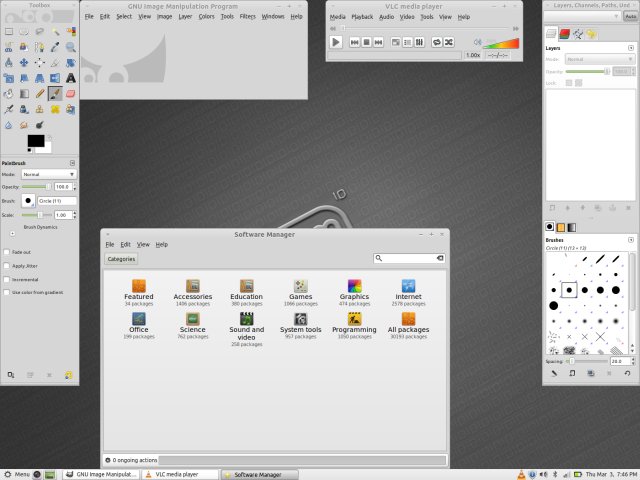Select the Measure compass tool
Viewport: 640px width, 480px height.
click(9, 62)
